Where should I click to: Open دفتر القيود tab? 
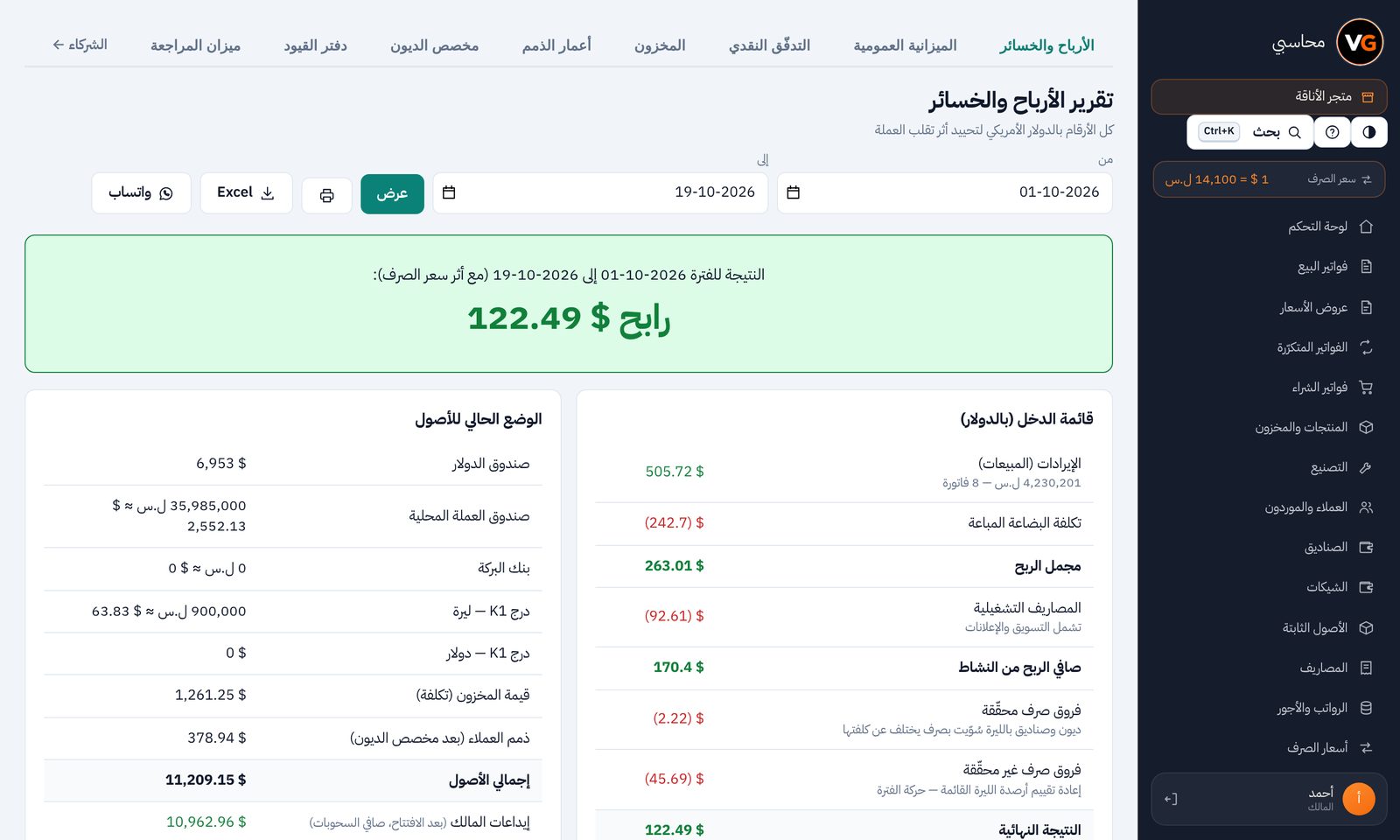tap(315, 45)
